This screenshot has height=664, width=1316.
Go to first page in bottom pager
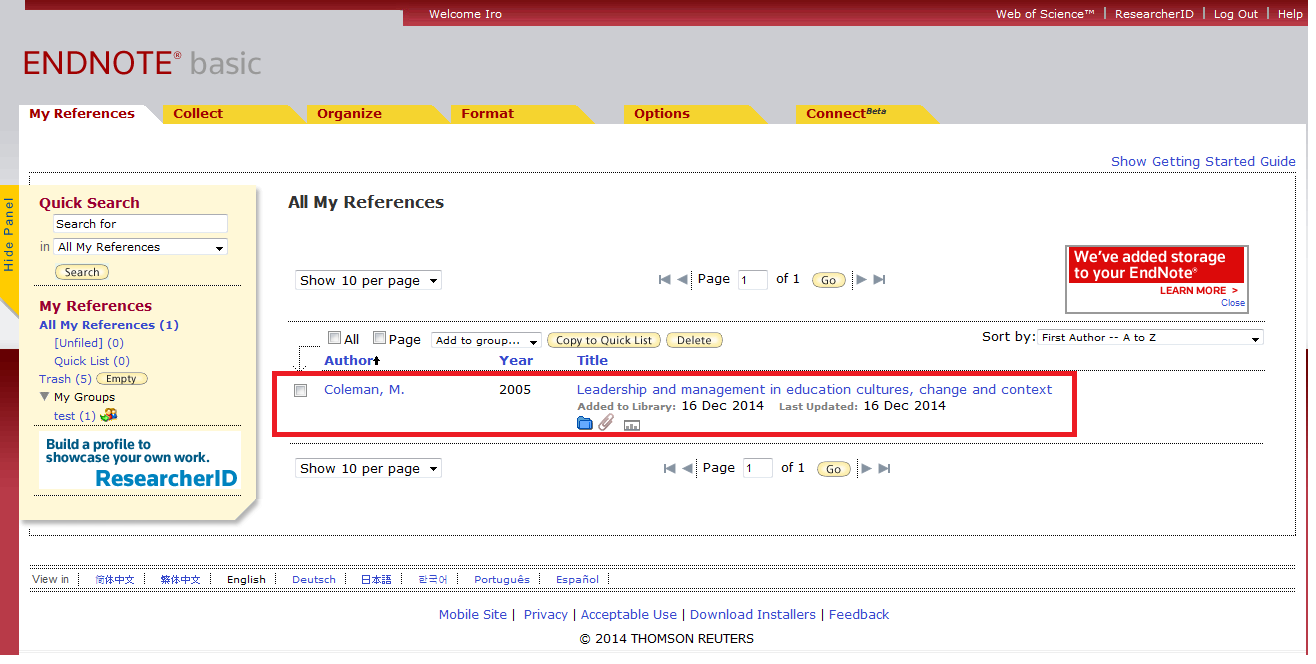click(670, 468)
